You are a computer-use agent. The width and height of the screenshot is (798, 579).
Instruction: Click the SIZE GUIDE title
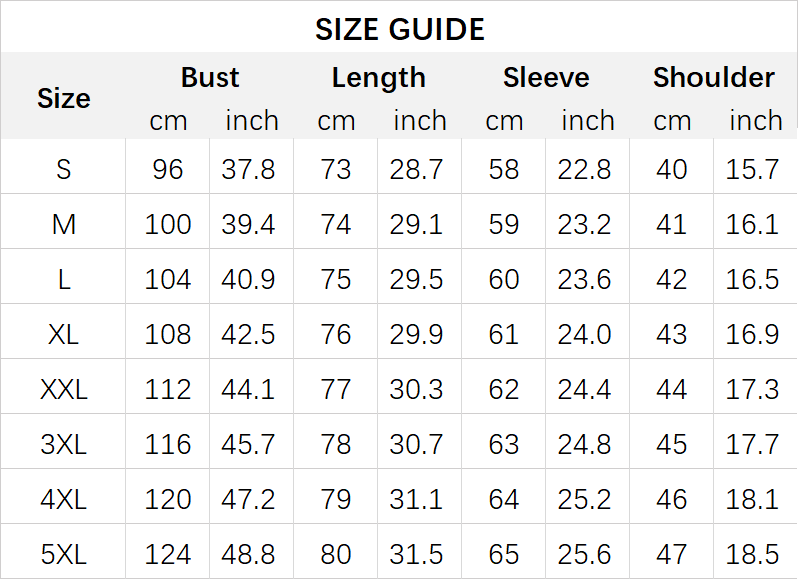click(399, 29)
